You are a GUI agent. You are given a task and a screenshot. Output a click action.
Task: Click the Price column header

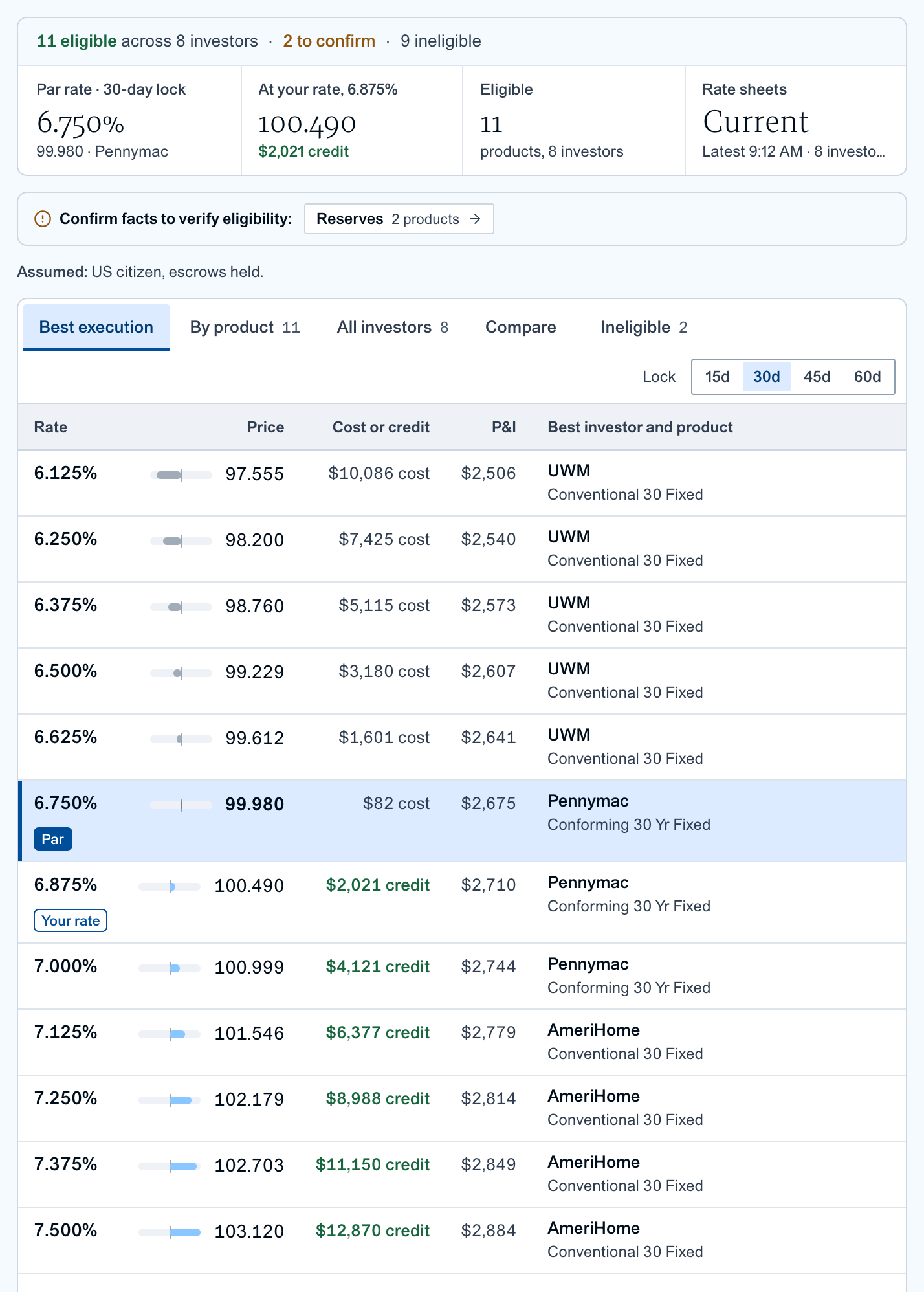(x=265, y=427)
